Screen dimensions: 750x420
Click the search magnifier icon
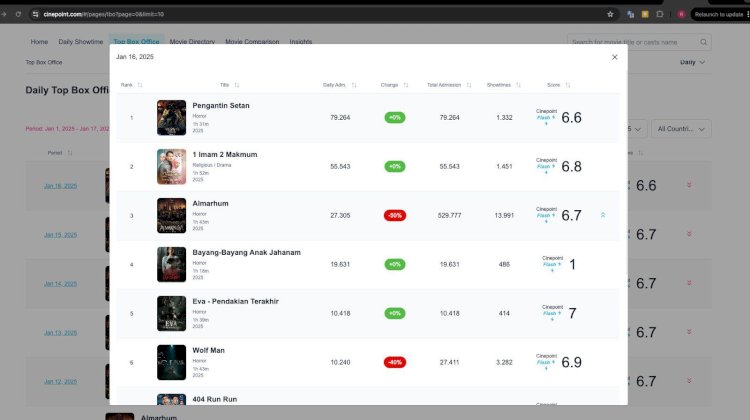pos(704,42)
